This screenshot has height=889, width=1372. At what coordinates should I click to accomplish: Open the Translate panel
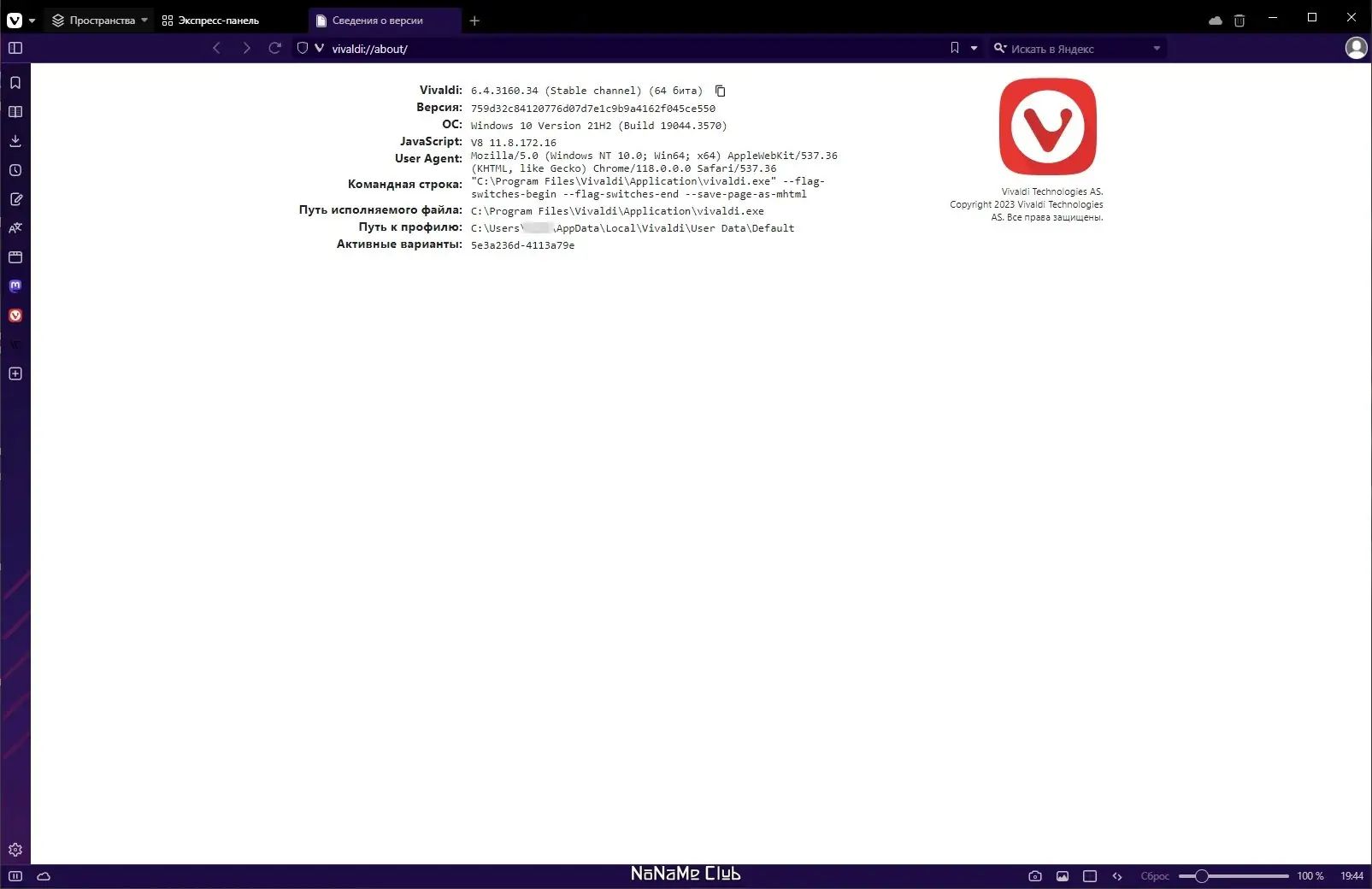point(15,228)
